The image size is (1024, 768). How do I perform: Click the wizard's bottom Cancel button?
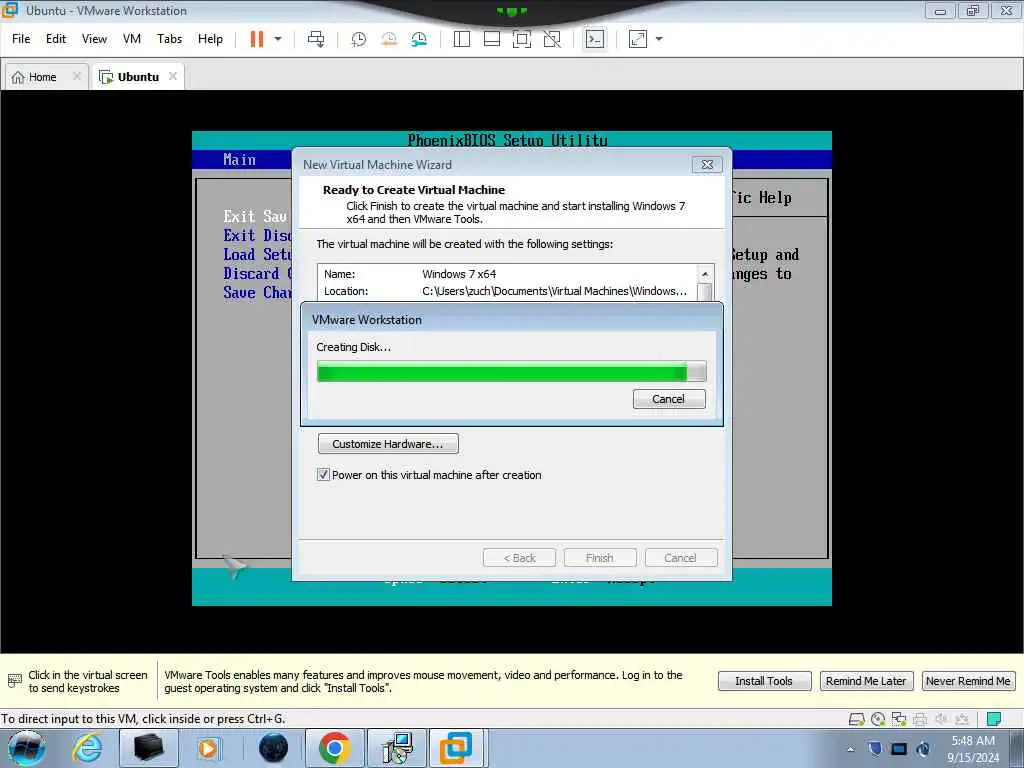pyautogui.click(x=680, y=558)
